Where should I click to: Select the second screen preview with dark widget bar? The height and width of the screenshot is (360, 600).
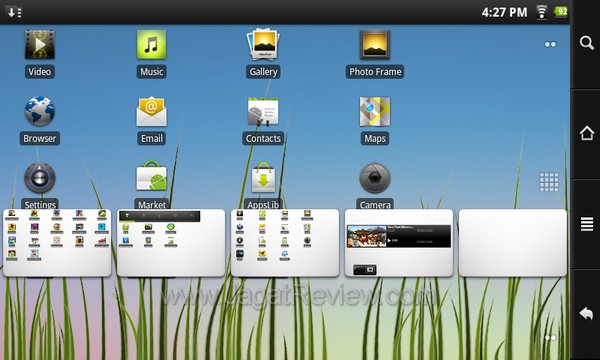point(171,243)
